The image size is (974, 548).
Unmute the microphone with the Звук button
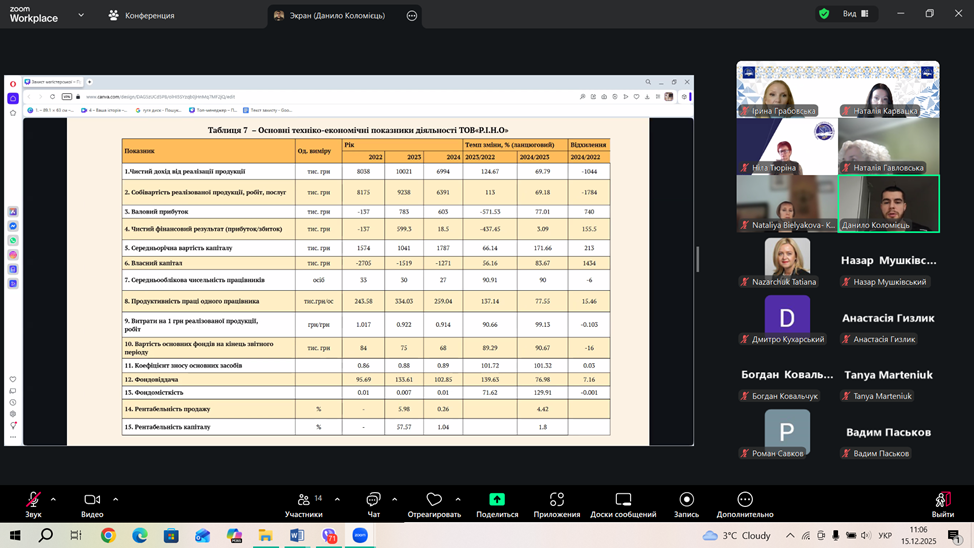click(x=33, y=500)
